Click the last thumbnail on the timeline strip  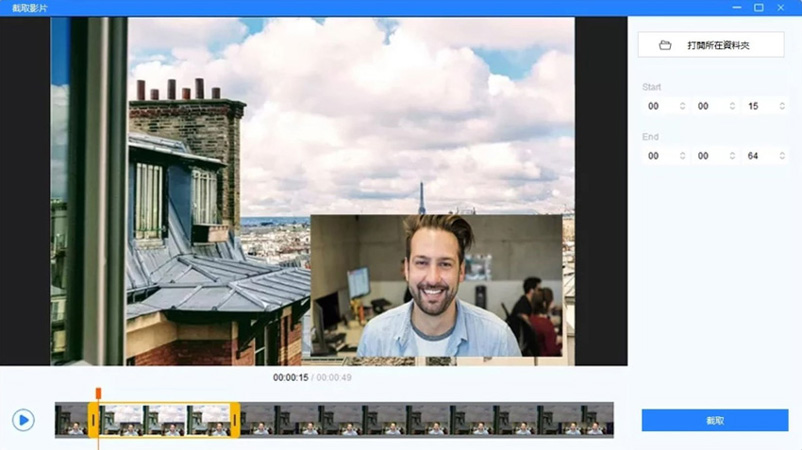coord(597,420)
